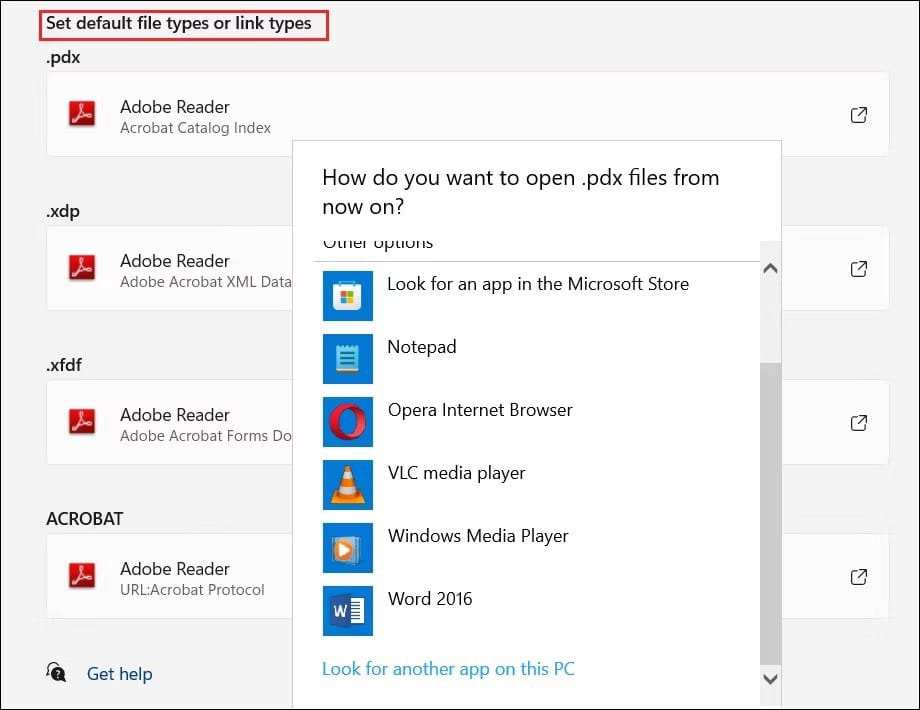Click the Get help question mark icon
The width and height of the screenshot is (920, 710).
tap(56, 674)
